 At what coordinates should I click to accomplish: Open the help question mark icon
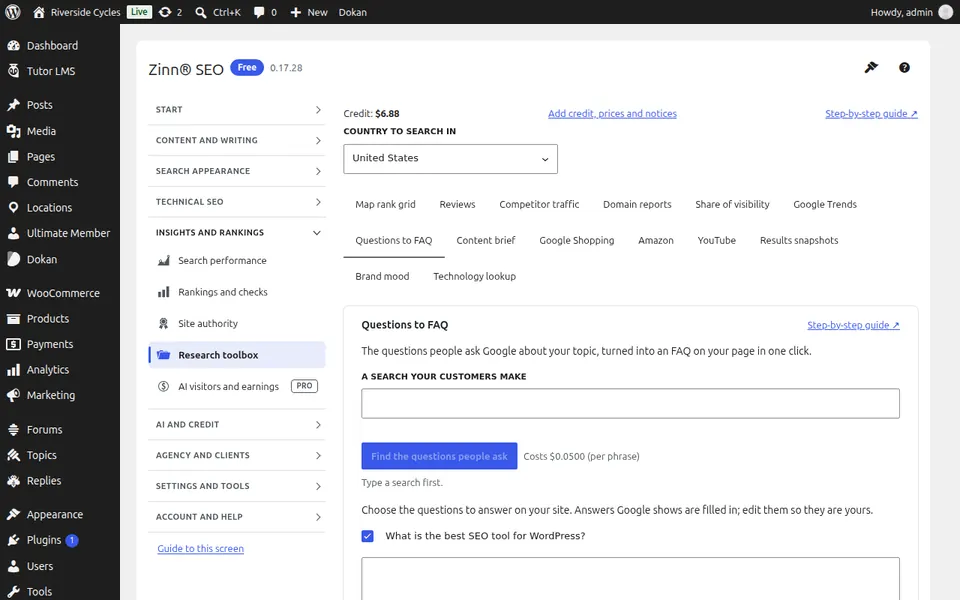(904, 67)
